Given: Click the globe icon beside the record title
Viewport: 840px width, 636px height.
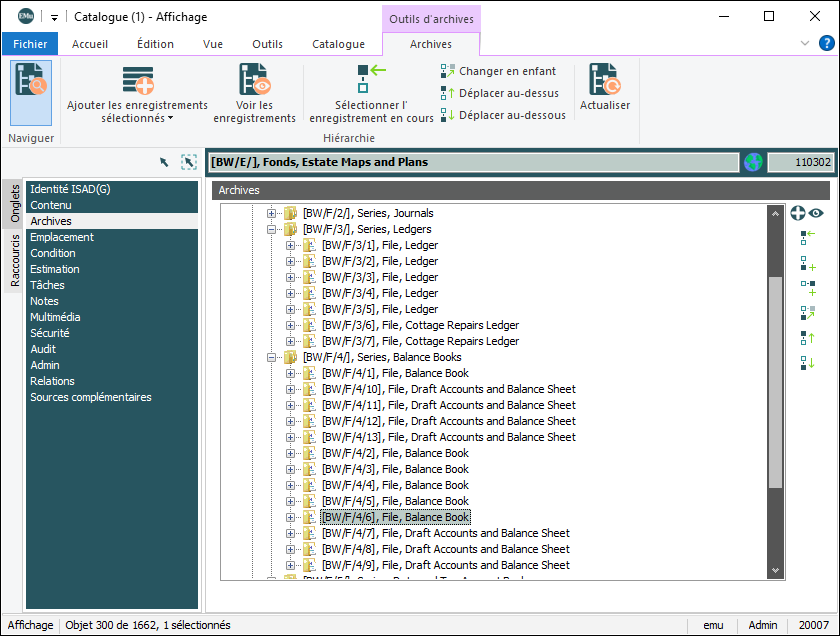Looking at the screenshot, I should coord(752,161).
